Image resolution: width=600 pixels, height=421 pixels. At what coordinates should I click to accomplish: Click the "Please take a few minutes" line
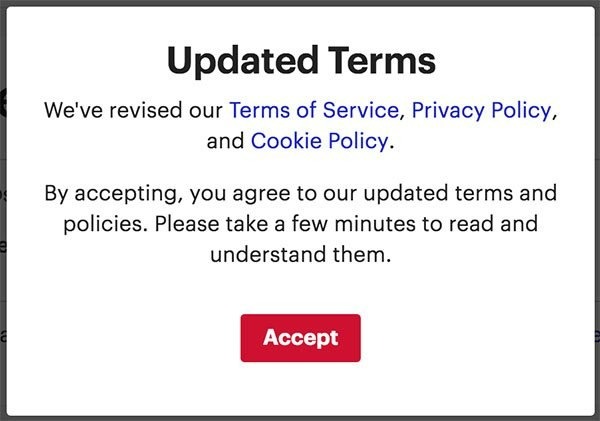(300, 223)
